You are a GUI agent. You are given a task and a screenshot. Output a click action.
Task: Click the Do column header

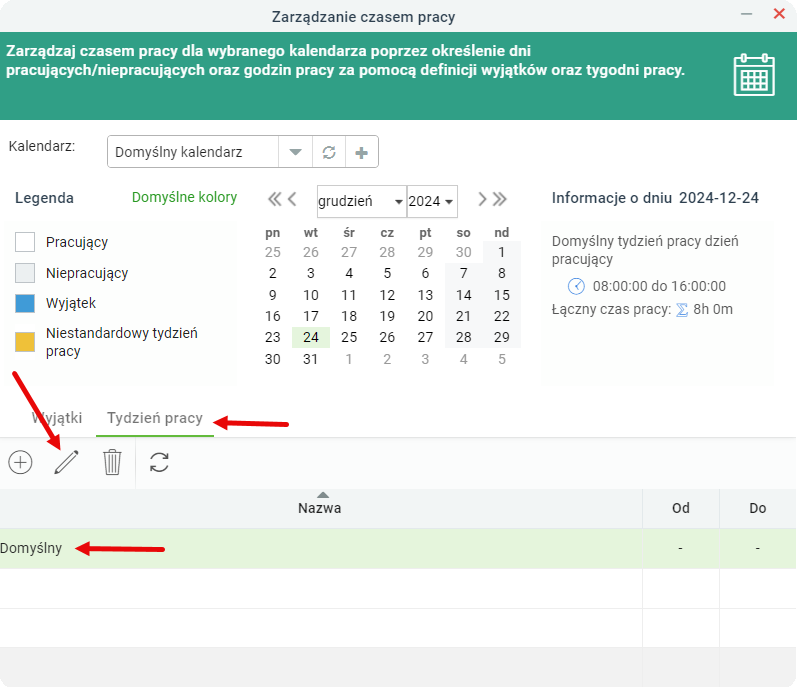757,508
